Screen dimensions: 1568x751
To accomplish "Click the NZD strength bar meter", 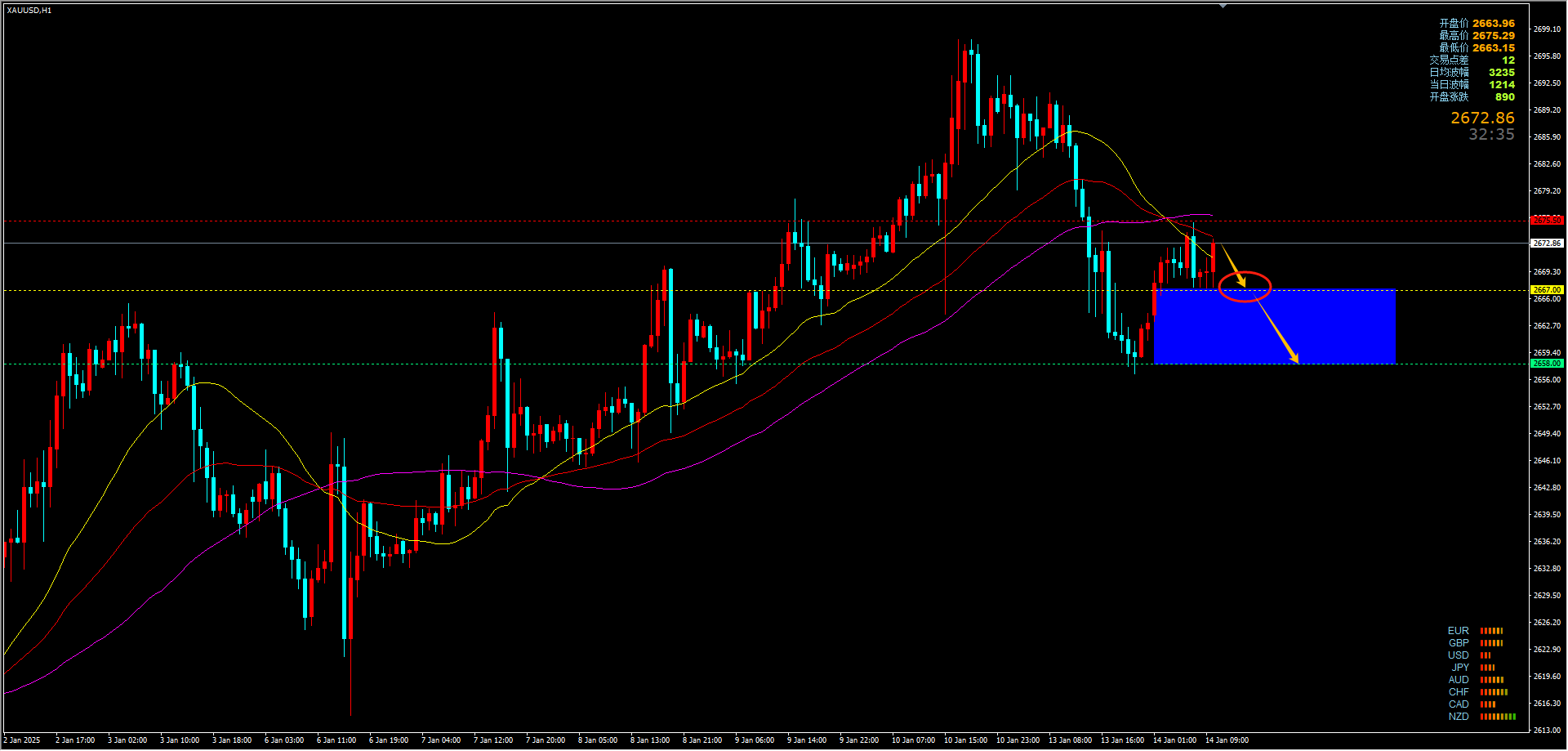I will 1498,717.
